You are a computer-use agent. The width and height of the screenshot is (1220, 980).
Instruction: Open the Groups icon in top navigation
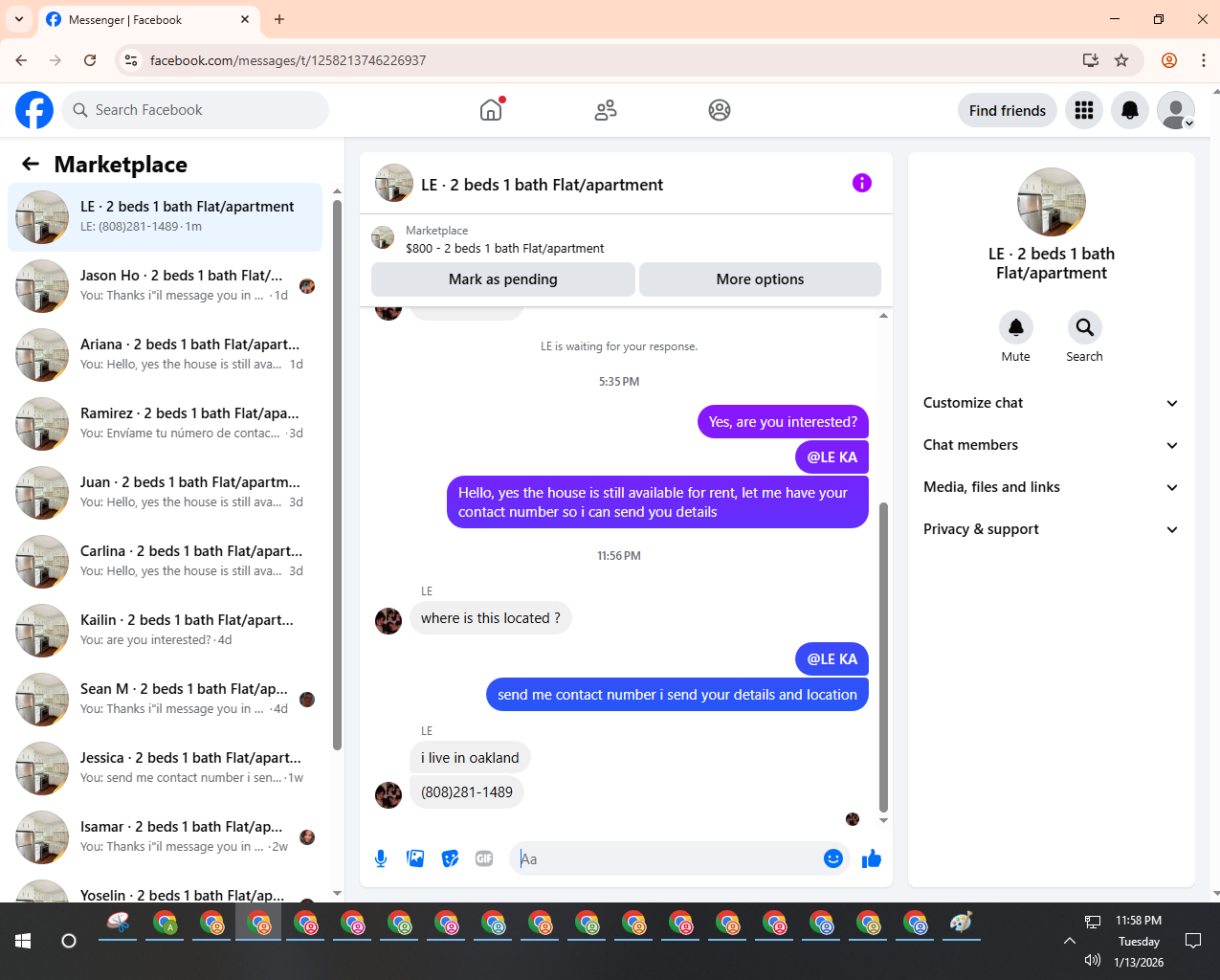click(720, 110)
